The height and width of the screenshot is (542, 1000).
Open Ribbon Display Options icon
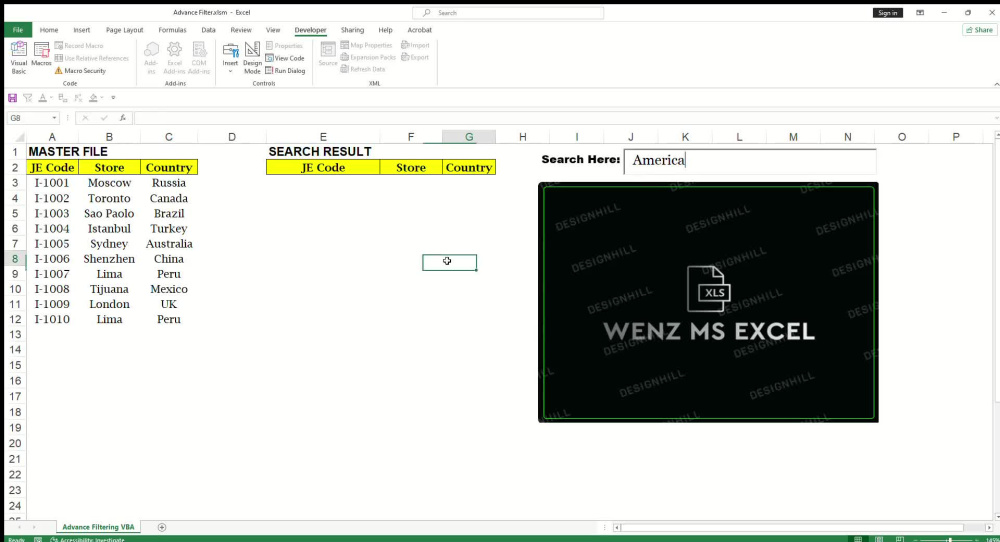pyautogui.click(x=920, y=13)
